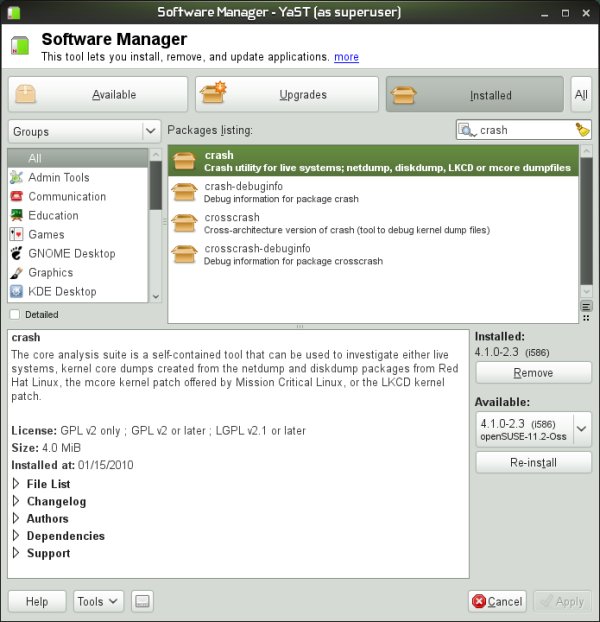This screenshot has height=622, width=600.
Task: Click the packages listing scroll-up arrow
Action: pyautogui.click(x=586, y=151)
